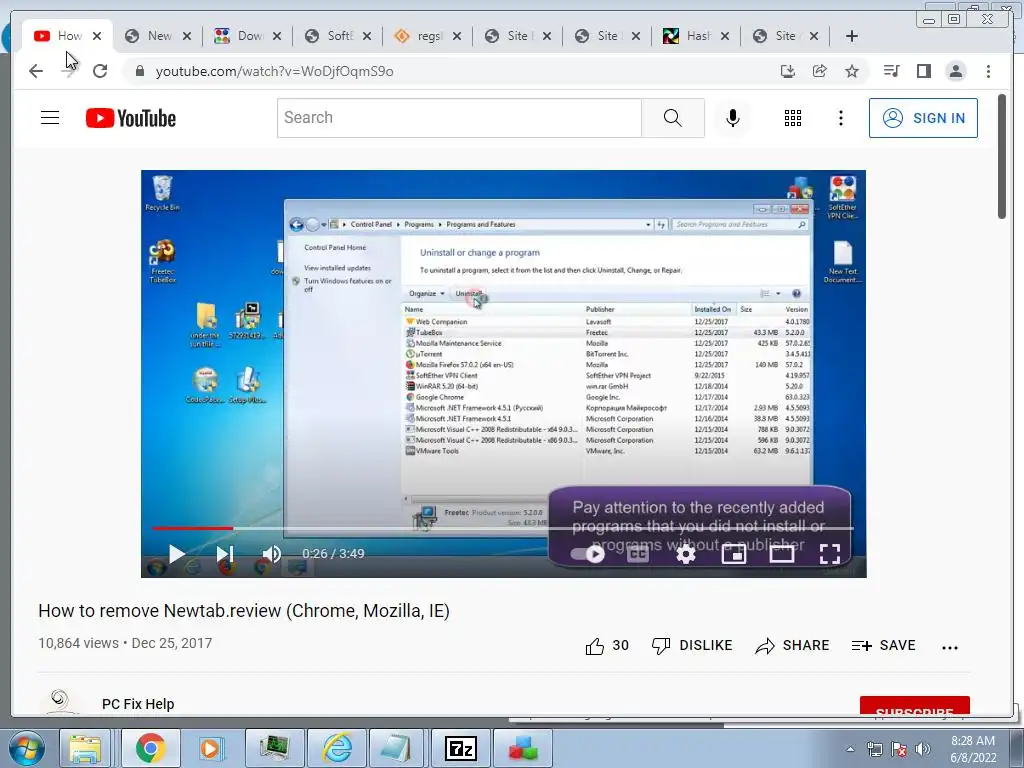This screenshot has width=1024, height=768.
Task: Open the Chrome three-dot menu
Action: pos(988,71)
